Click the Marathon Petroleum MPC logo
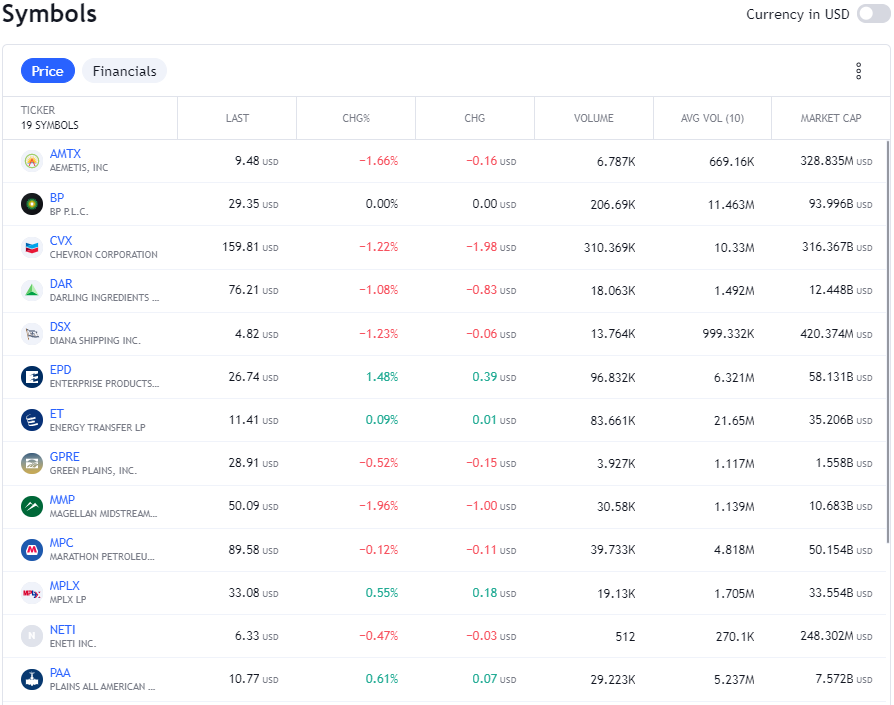Image resolution: width=894 pixels, height=705 pixels. (32, 549)
